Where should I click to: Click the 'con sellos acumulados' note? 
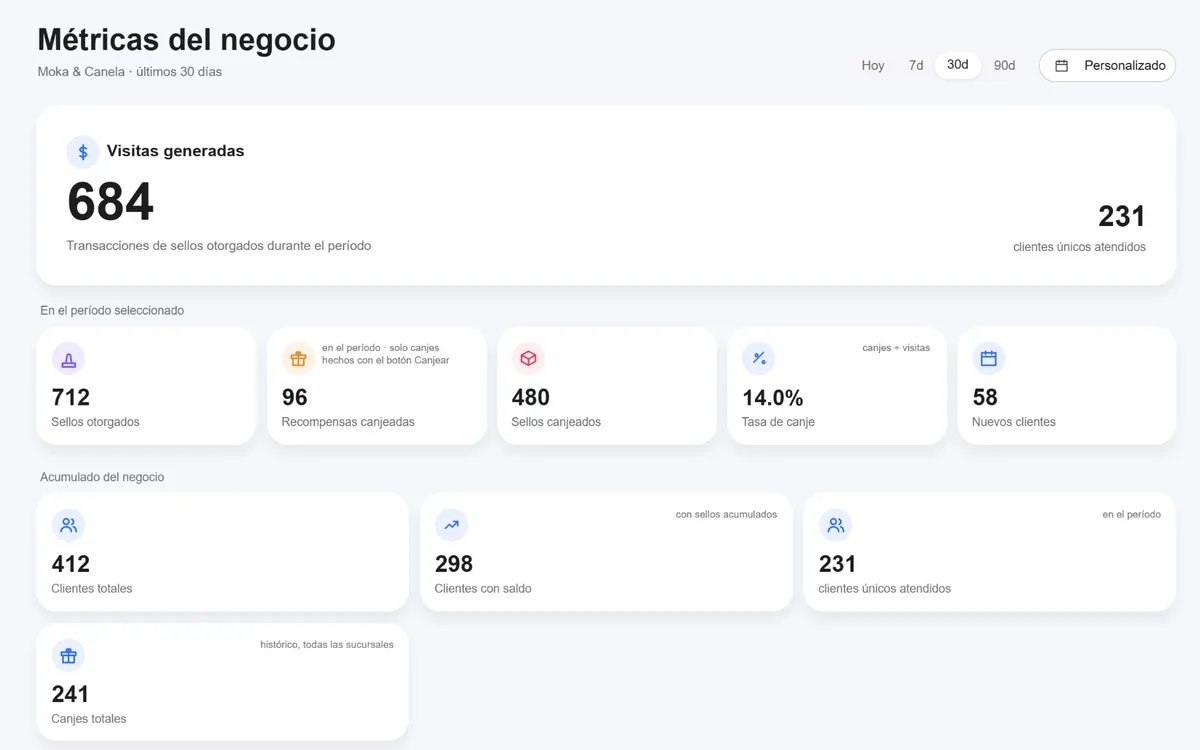pos(726,515)
